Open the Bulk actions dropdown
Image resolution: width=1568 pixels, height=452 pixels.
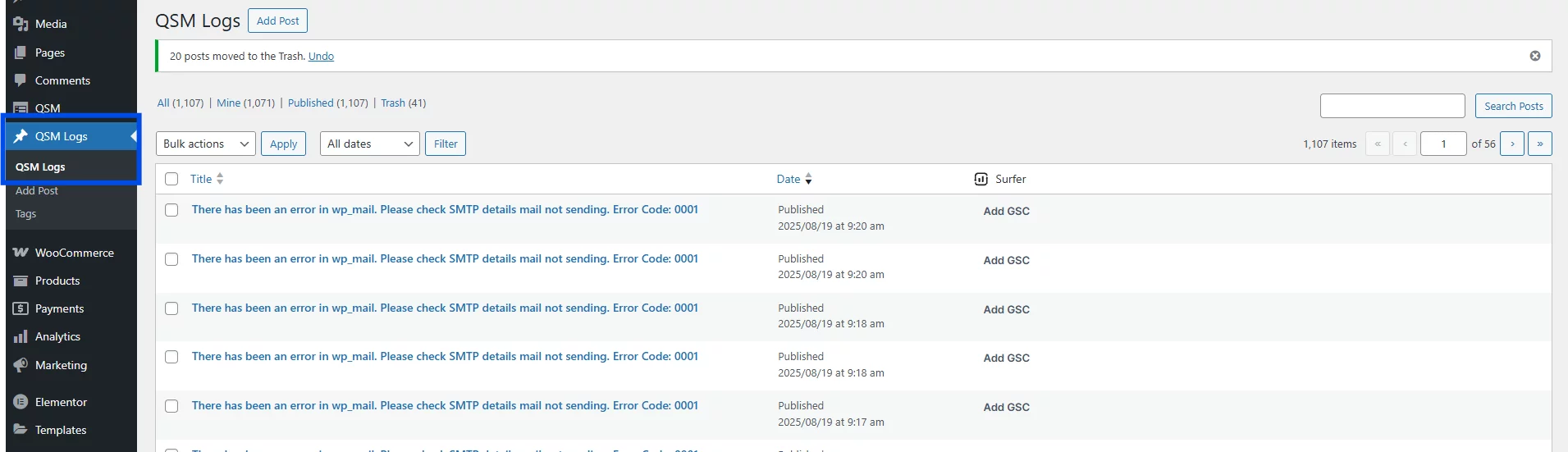[x=205, y=144]
